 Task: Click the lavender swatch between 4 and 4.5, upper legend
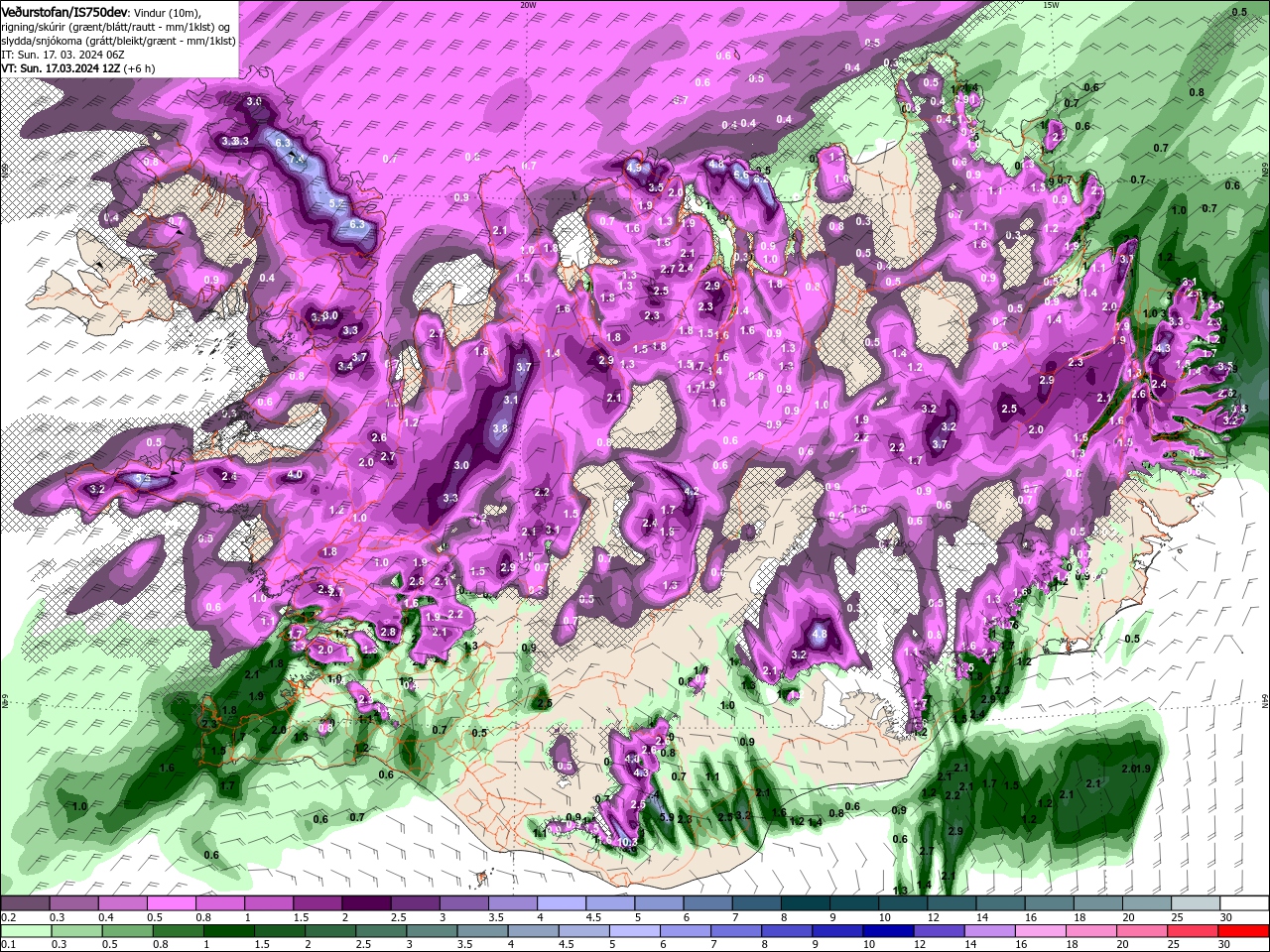click(x=561, y=903)
